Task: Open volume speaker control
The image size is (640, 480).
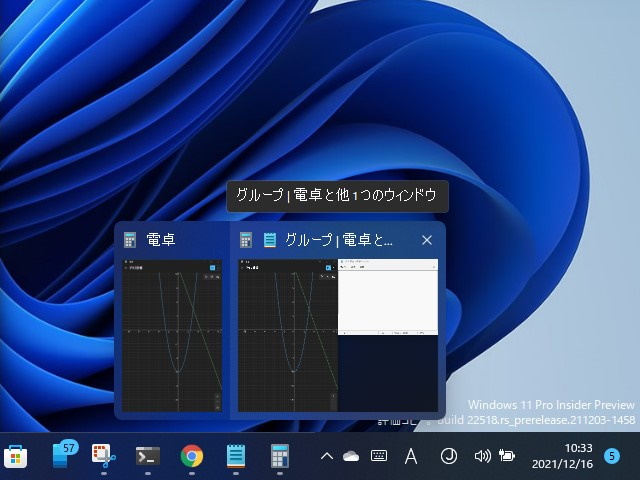Action: tap(482, 456)
